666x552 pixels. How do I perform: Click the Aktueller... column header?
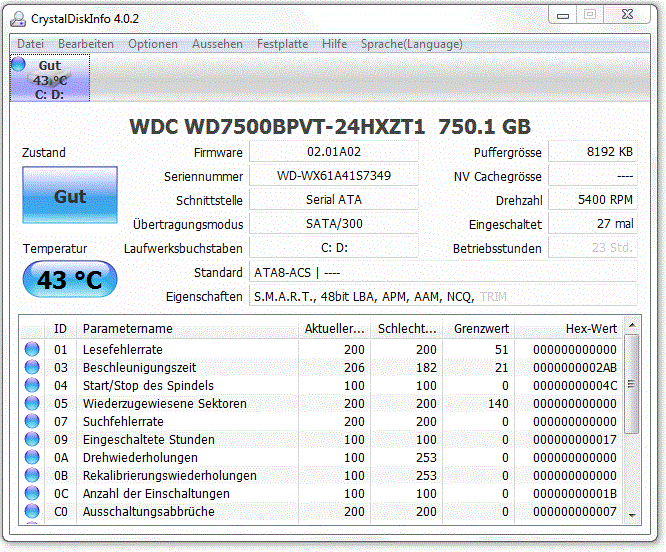[x=334, y=328]
